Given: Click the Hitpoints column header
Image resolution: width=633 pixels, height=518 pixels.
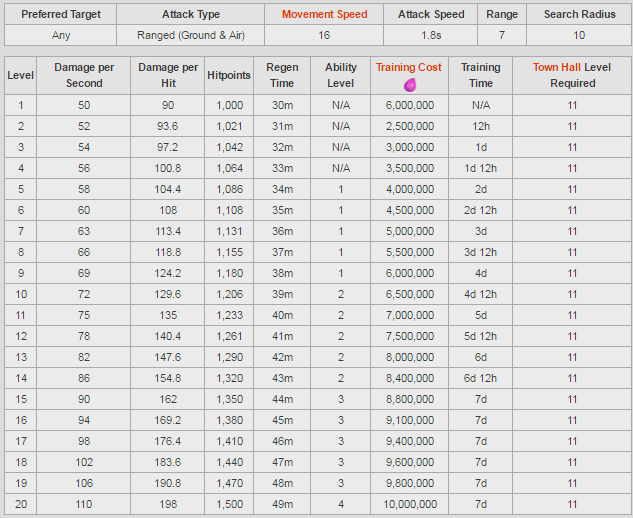Looking at the screenshot, I should tap(229, 75).
